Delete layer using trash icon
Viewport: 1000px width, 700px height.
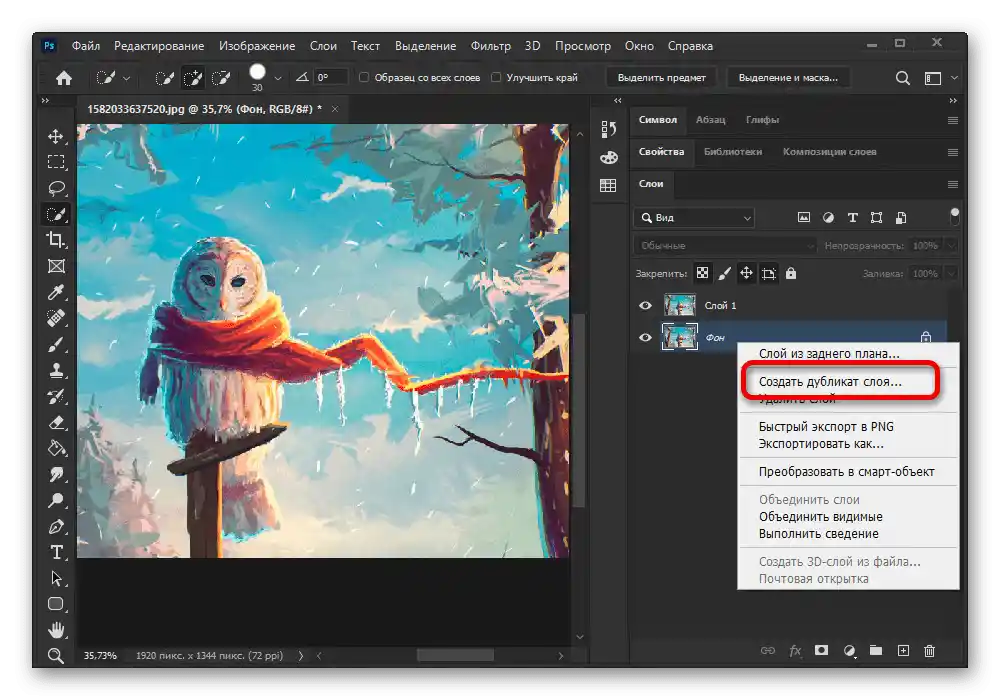pyautogui.click(x=929, y=650)
